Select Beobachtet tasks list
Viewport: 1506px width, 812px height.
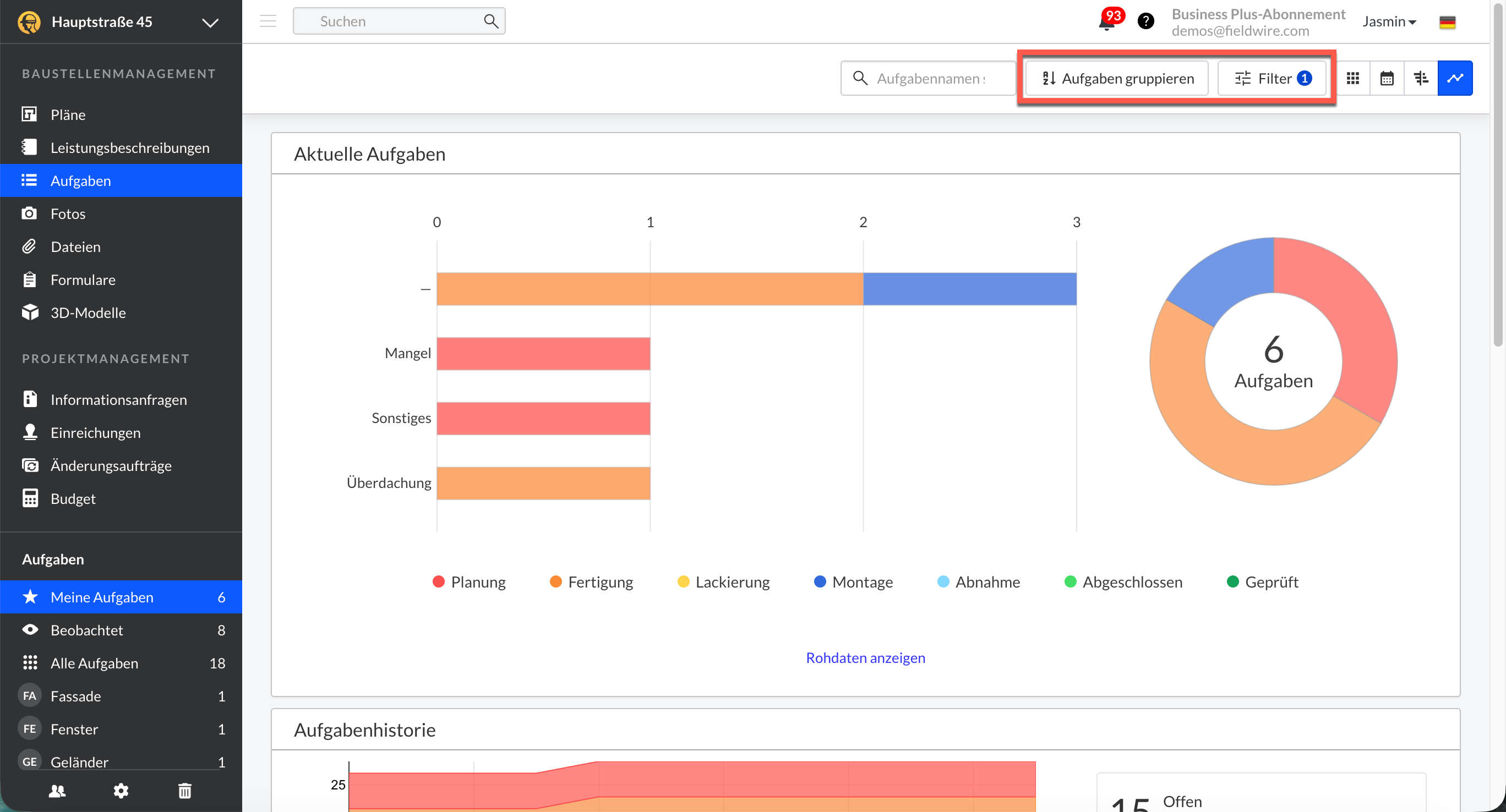pos(86,630)
